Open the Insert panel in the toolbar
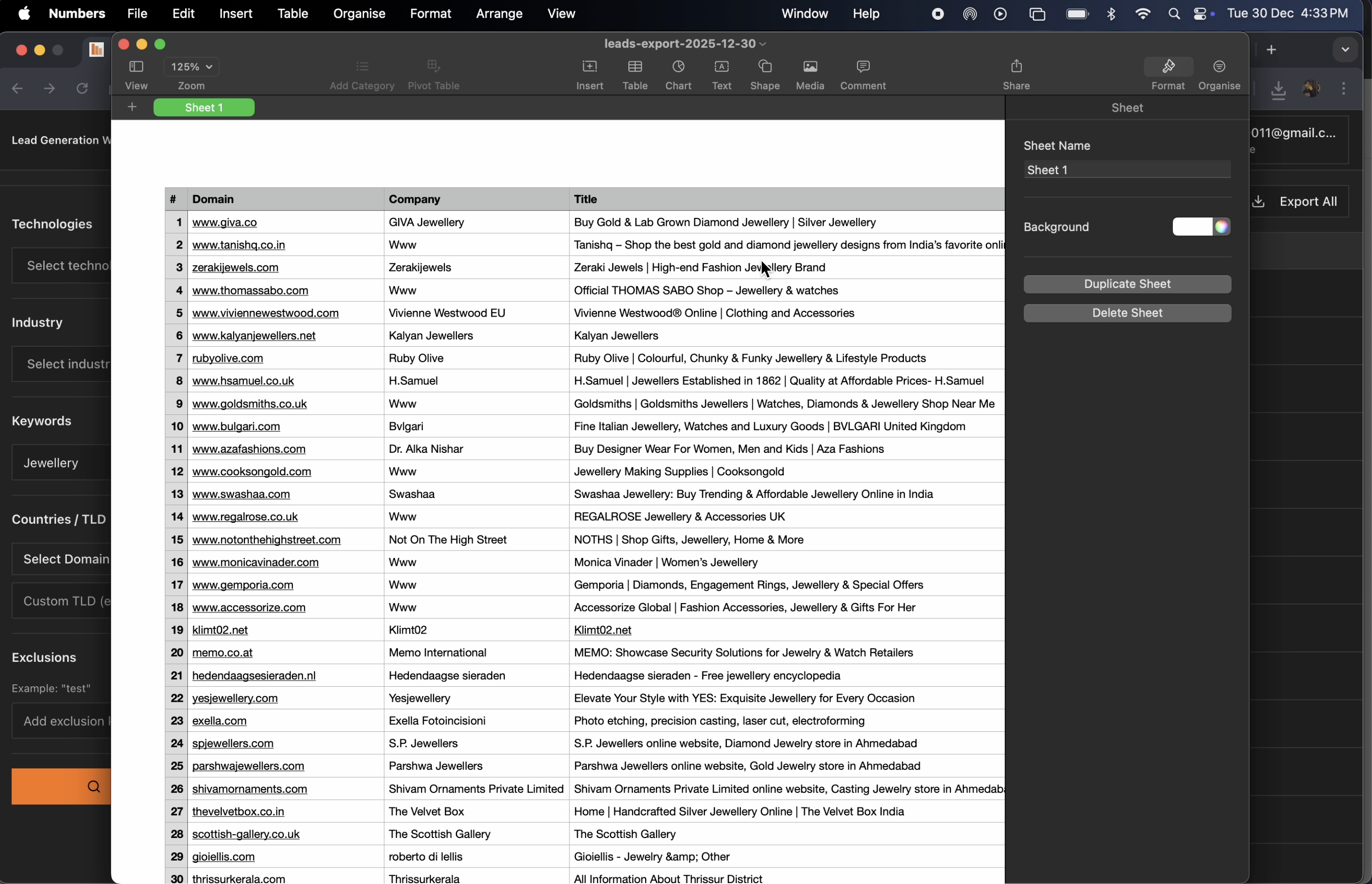 tap(590, 73)
